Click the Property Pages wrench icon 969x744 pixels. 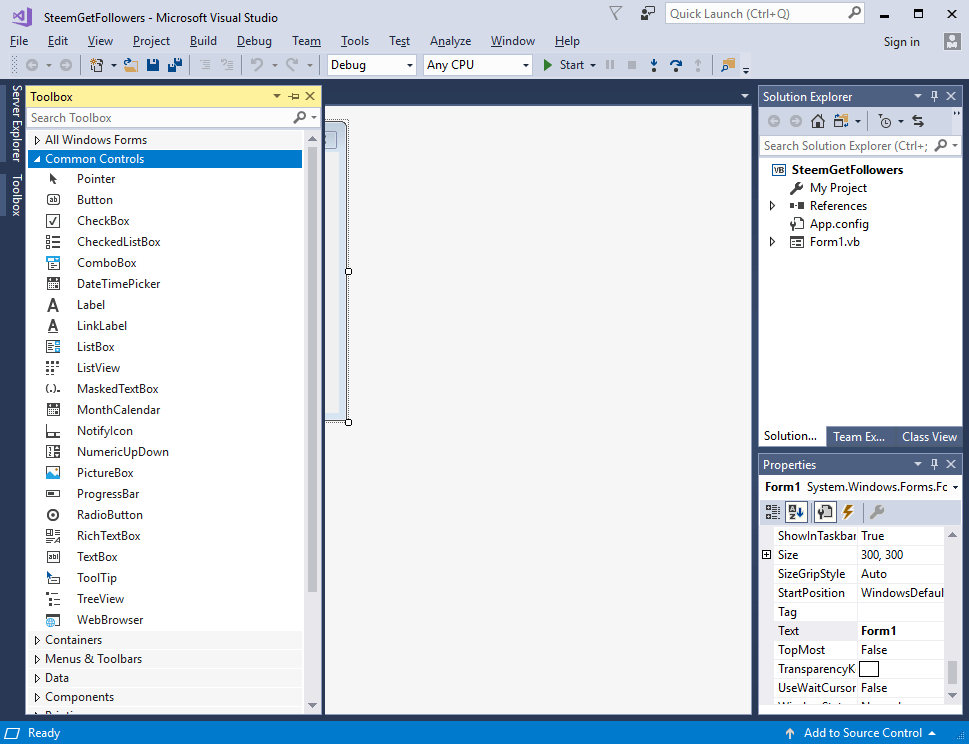pyautogui.click(x=876, y=512)
